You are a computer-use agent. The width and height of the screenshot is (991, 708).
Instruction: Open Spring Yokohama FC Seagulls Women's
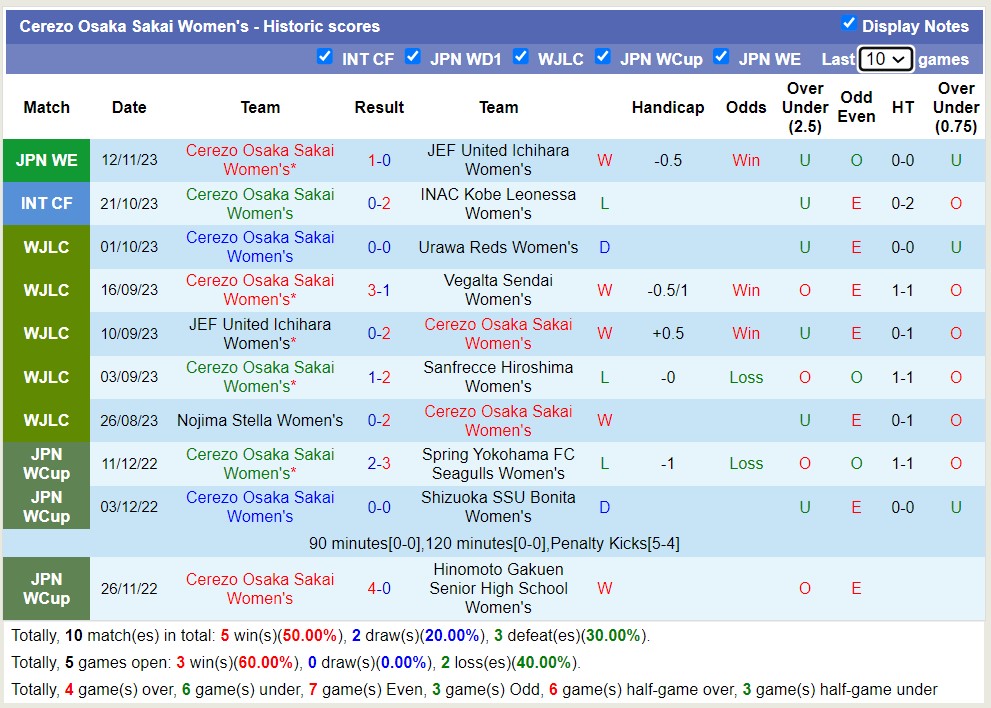498,463
